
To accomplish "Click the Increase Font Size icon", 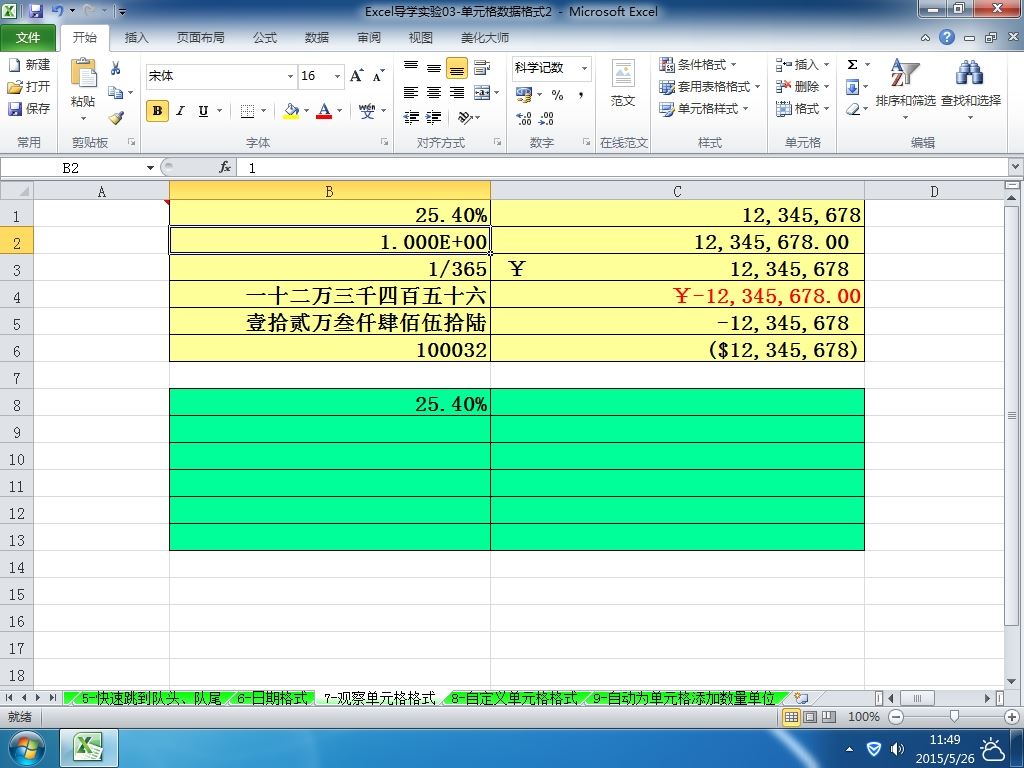I will (357, 76).
